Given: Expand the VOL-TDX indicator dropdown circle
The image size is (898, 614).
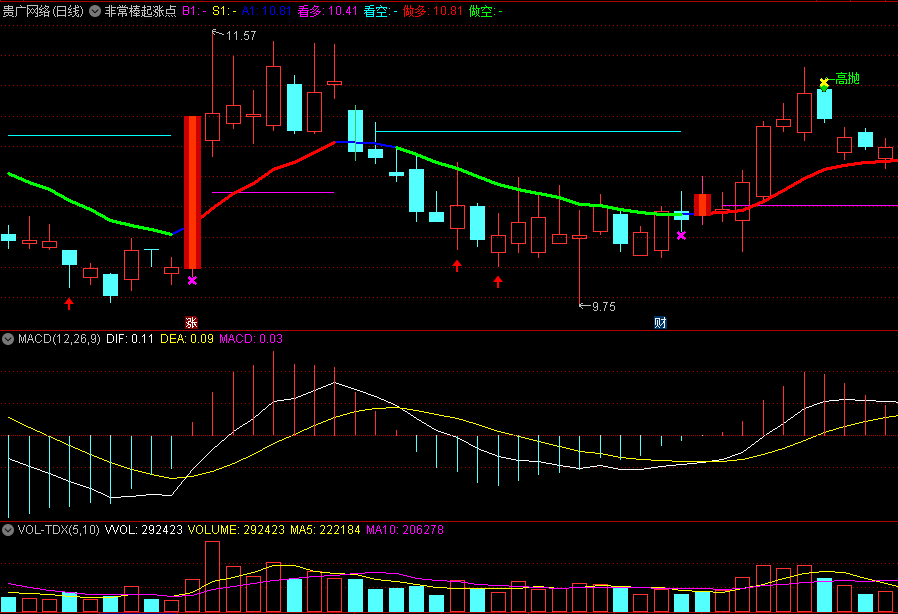Looking at the screenshot, I should pos(8,530).
